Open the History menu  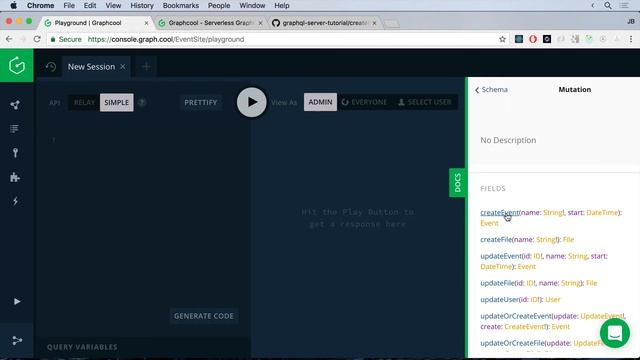tap(142, 5)
